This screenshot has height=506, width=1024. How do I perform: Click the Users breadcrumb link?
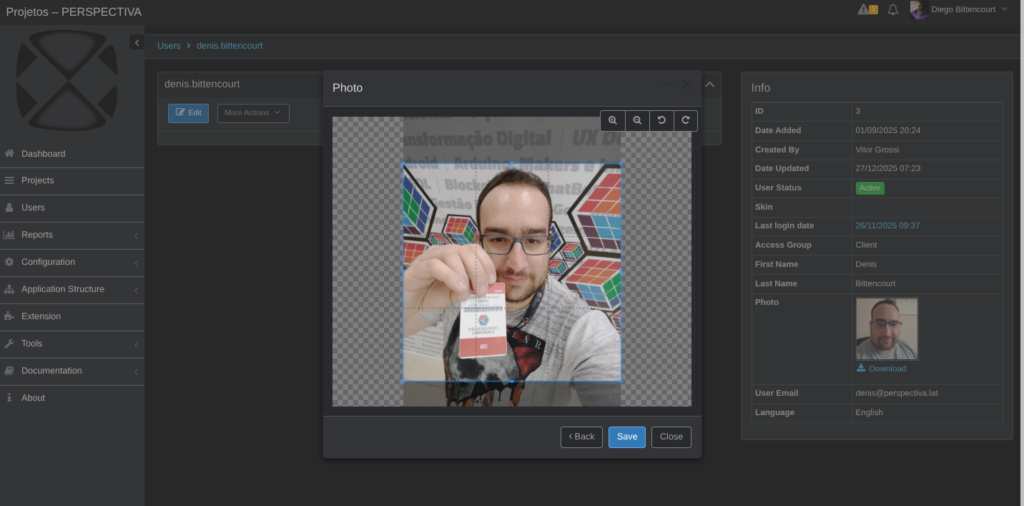pyautogui.click(x=169, y=46)
